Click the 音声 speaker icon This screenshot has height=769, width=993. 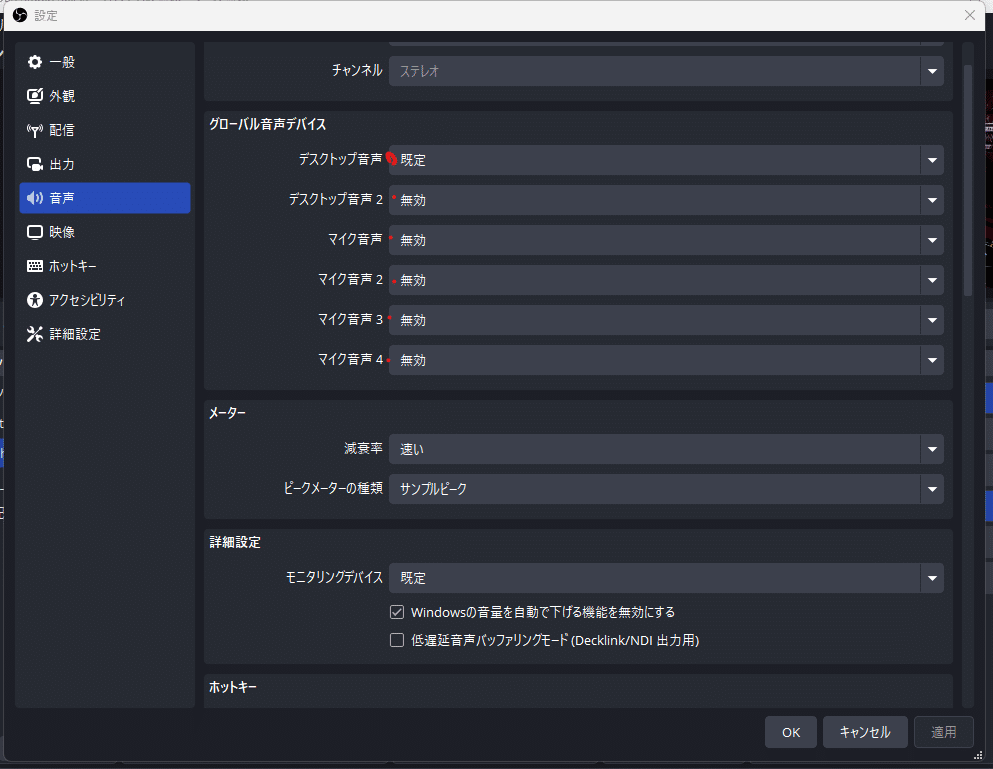pos(35,198)
